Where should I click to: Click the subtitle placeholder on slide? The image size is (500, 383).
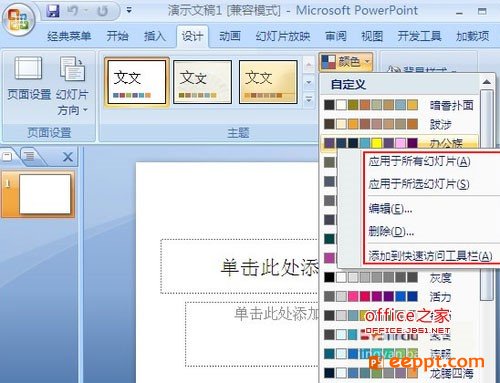coord(252,334)
